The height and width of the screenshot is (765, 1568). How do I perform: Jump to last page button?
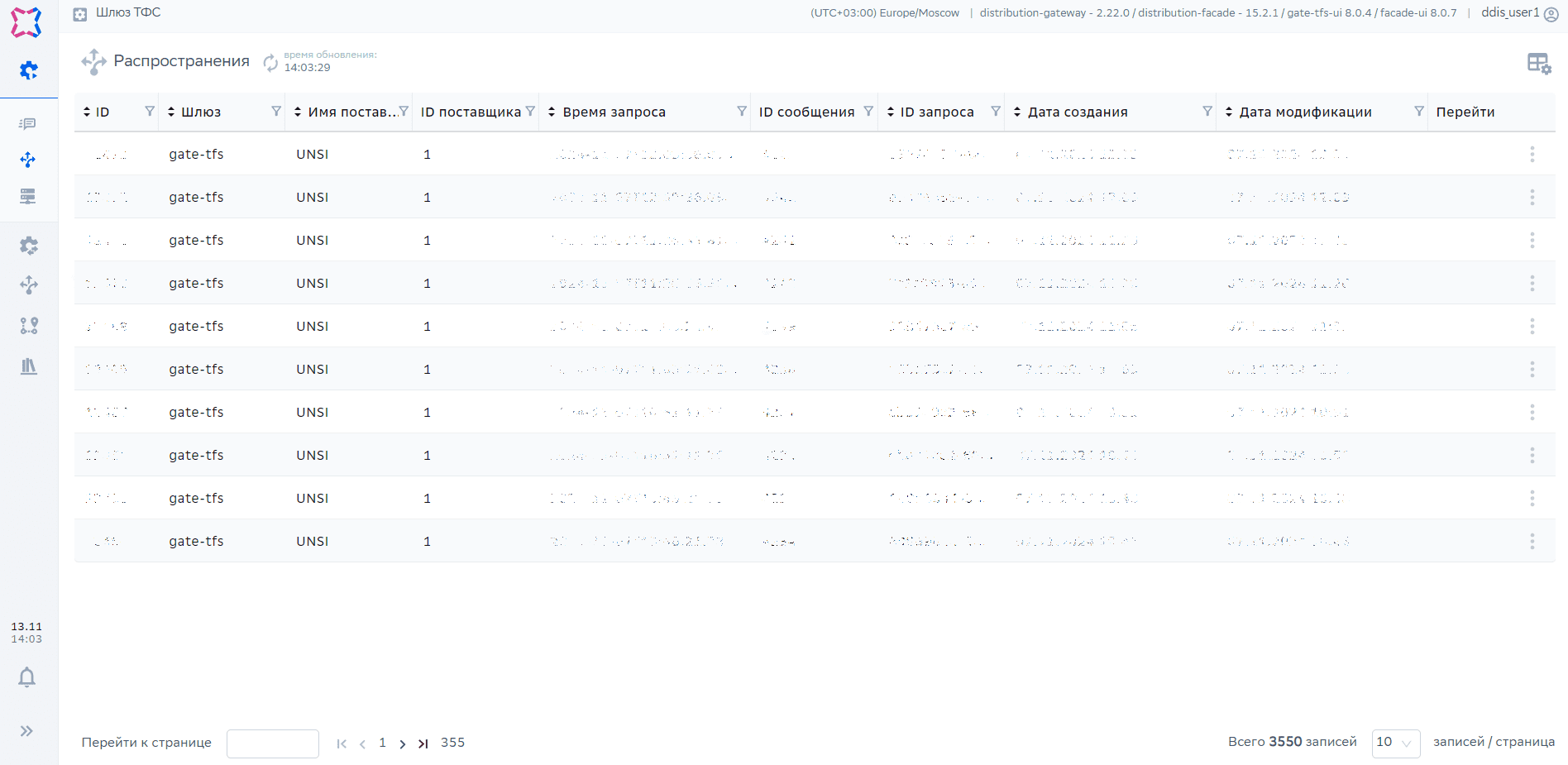(x=423, y=743)
